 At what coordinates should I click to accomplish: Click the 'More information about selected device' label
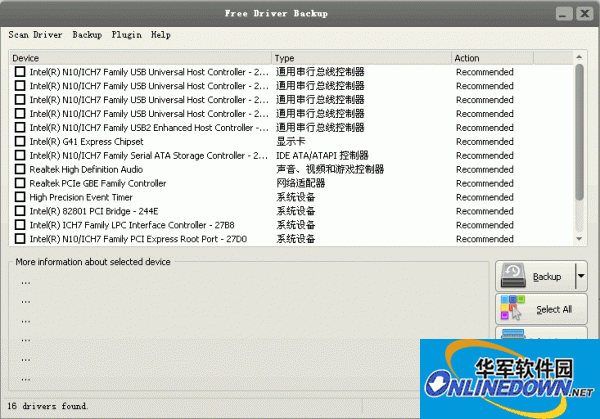93,262
